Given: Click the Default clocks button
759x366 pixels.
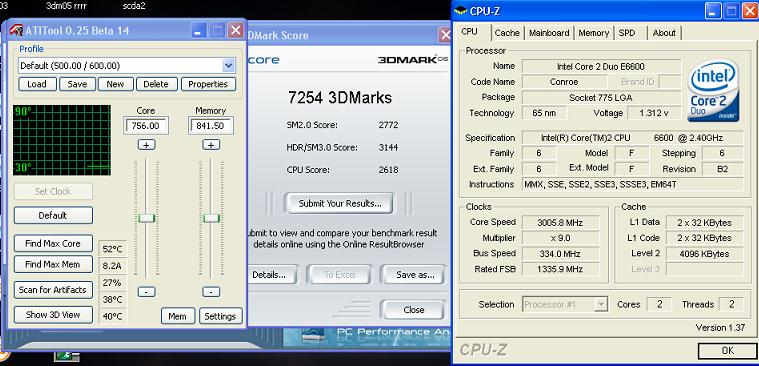Looking at the screenshot, I should tap(53, 215).
